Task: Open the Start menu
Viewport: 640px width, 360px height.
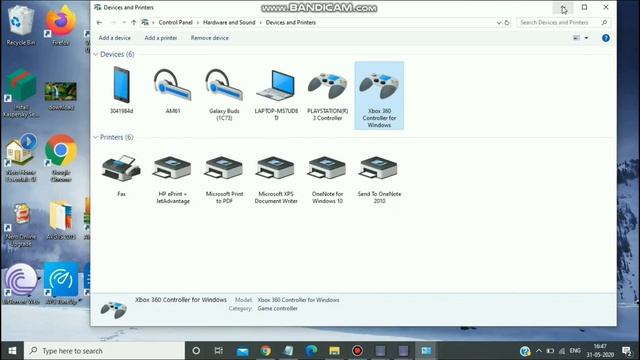Action: [12, 351]
